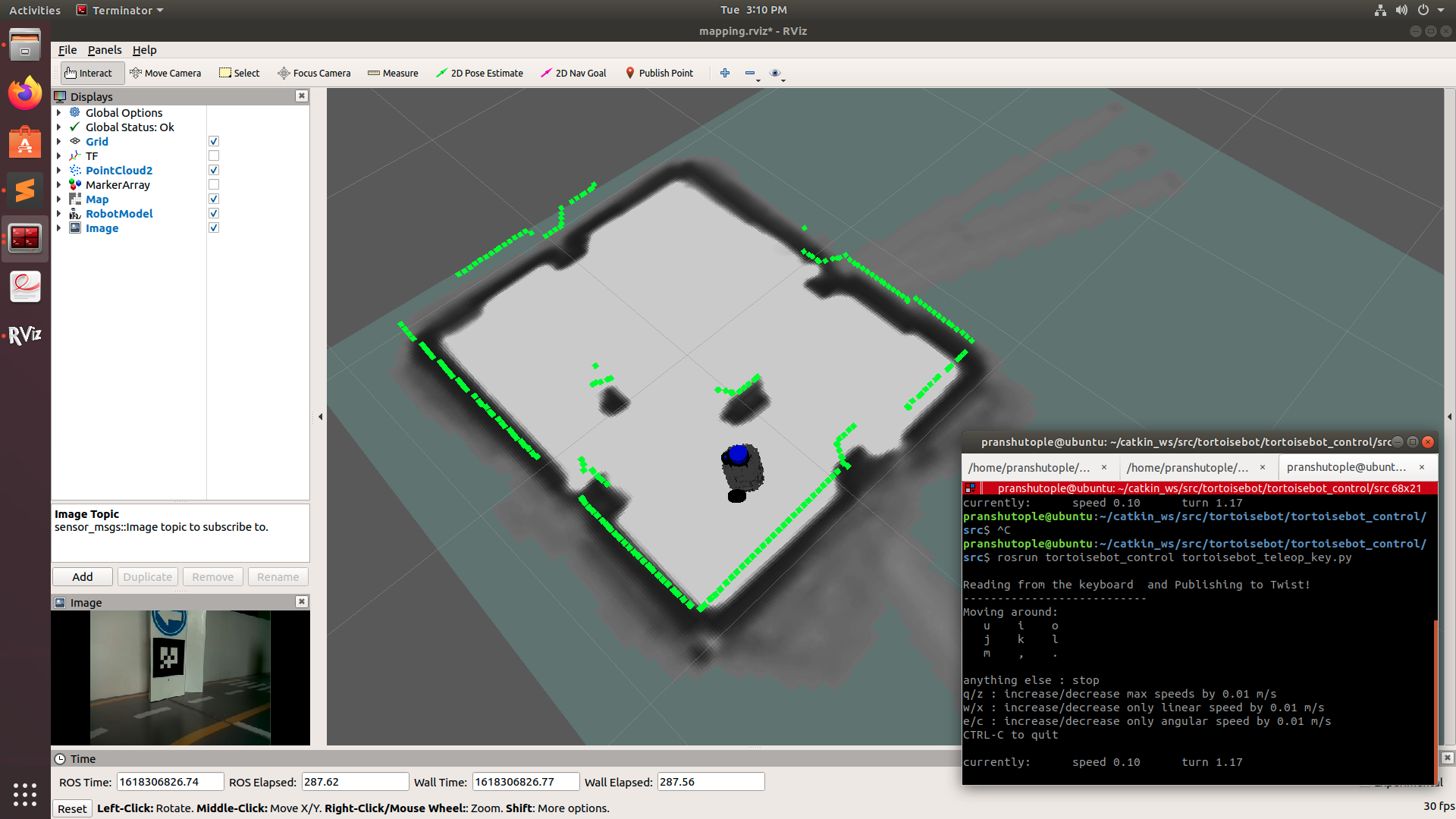Viewport: 1456px width, 819px height.
Task: Enable the TF display checkbox
Action: pyautogui.click(x=214, y=156)
